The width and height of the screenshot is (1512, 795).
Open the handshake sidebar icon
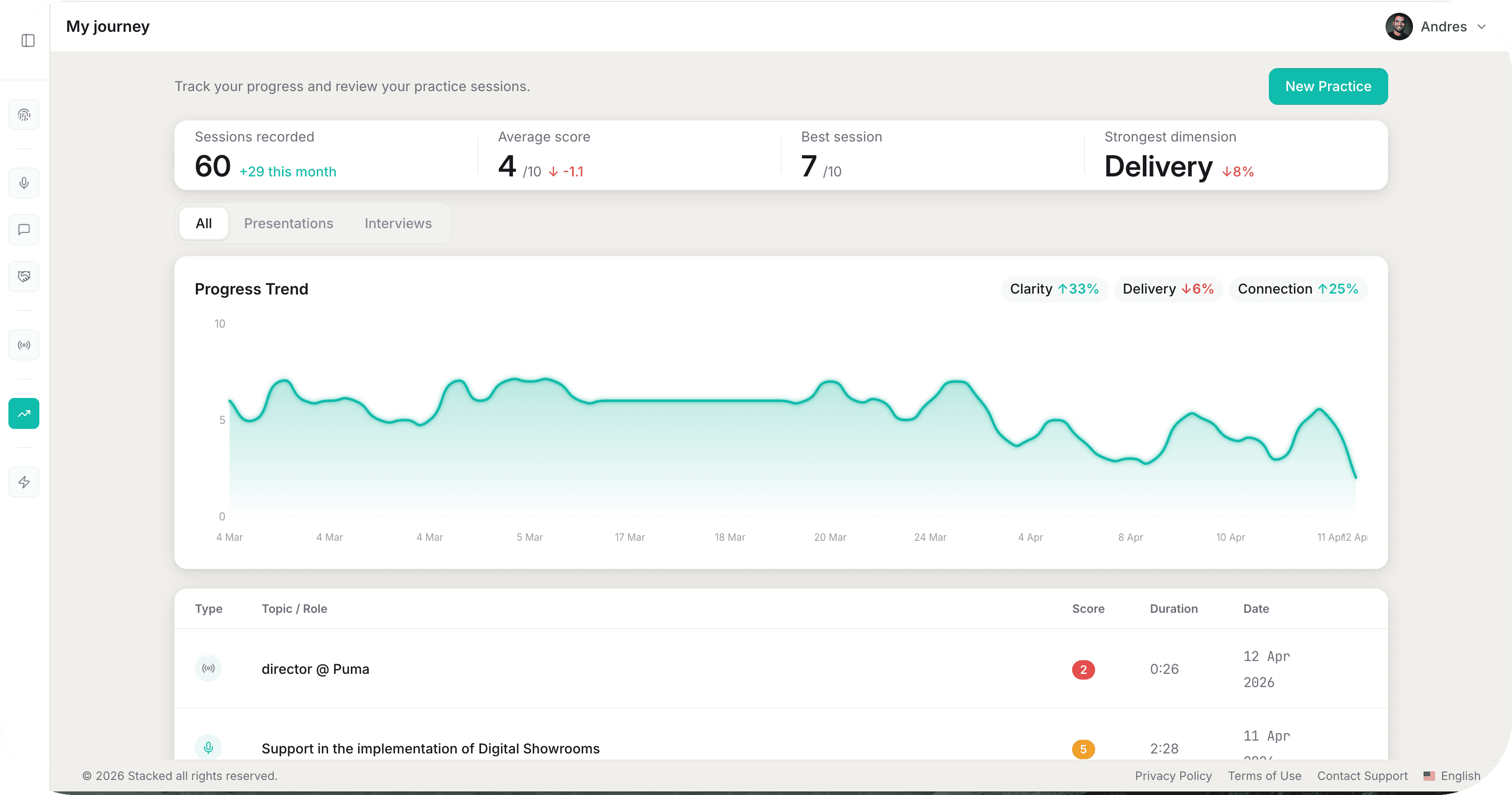[x=24, y=276]
